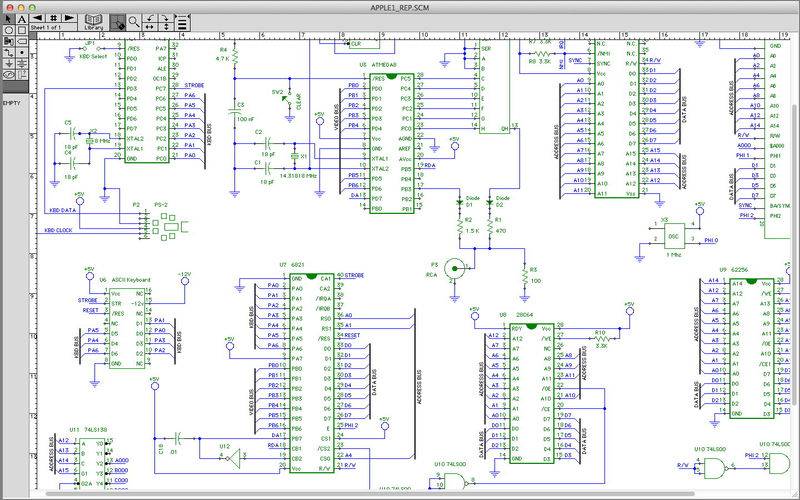Select the 'U5 ATMEGA8' chip label
800x500 pixels.
click(378, 65)
